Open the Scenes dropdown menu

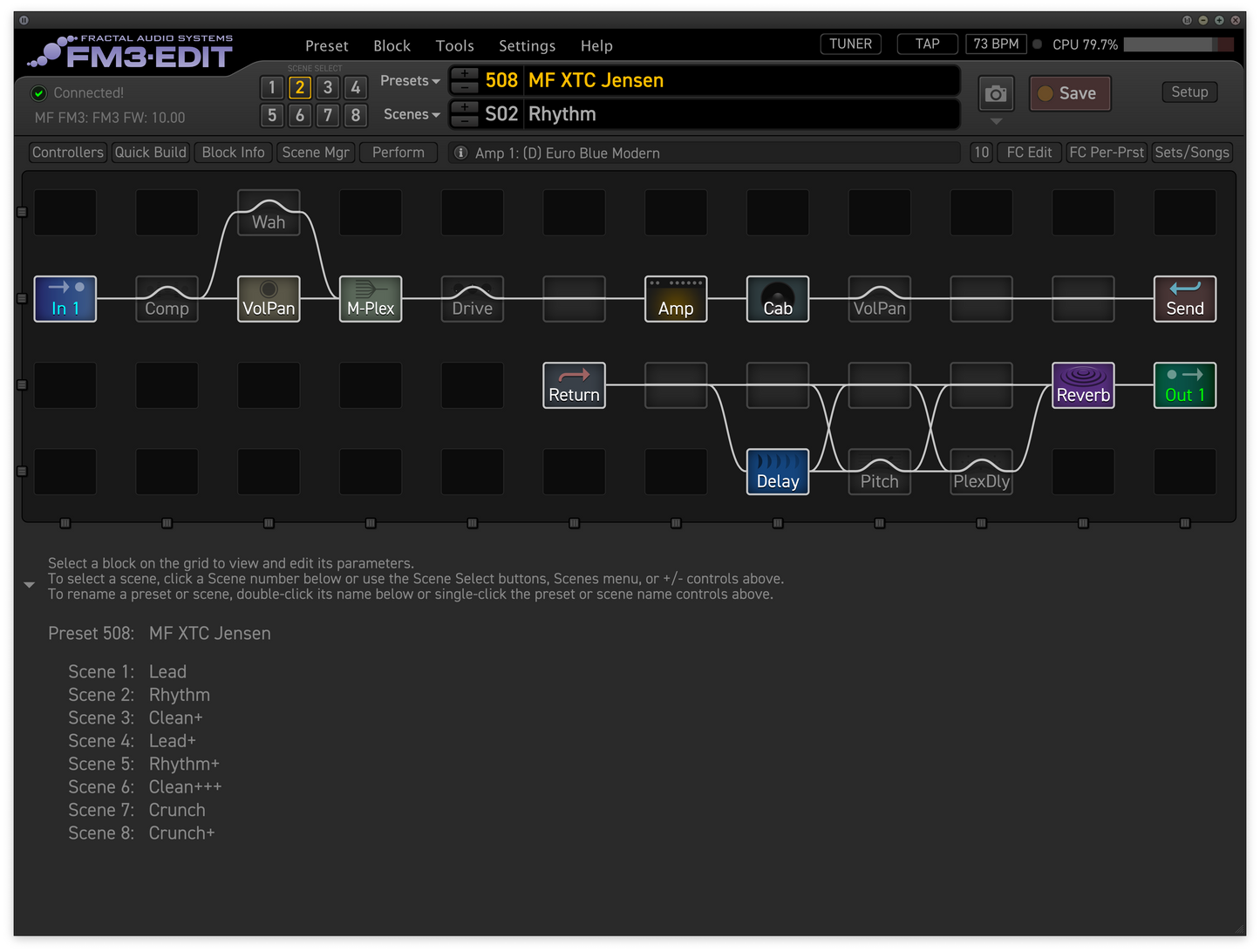[x=412, y=114]
